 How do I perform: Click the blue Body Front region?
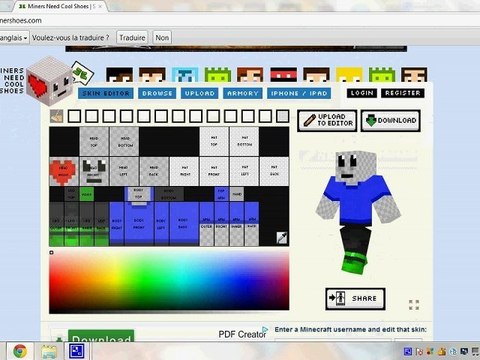[x=139, y=224]
